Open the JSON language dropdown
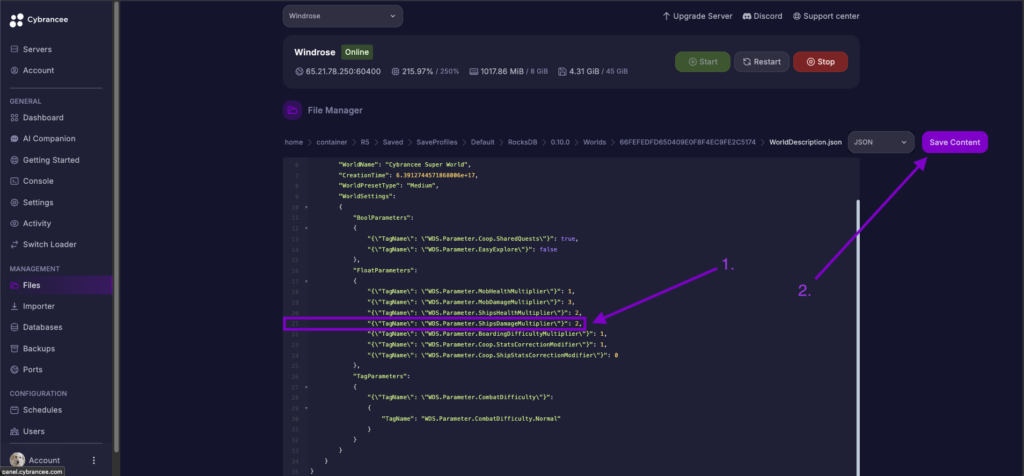The height and width of the screenshot is (476, 1024). pos(880,143)
